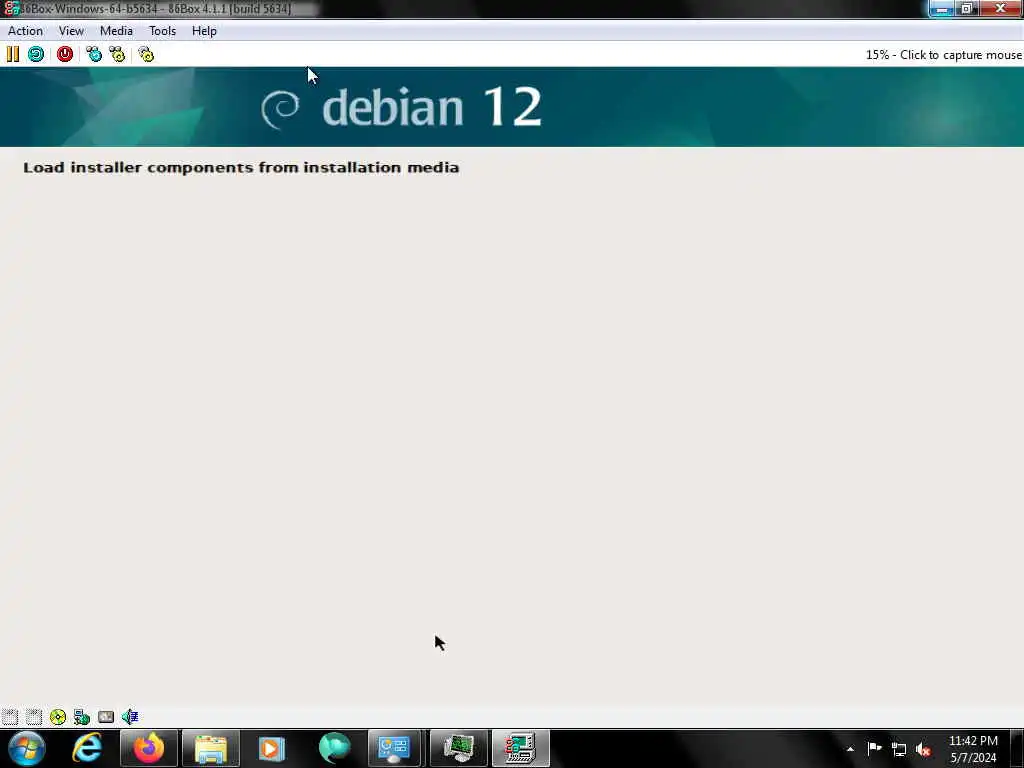Click first floppy drive status icon
The height and width of the screenshot is (768, 1024).
10,717
